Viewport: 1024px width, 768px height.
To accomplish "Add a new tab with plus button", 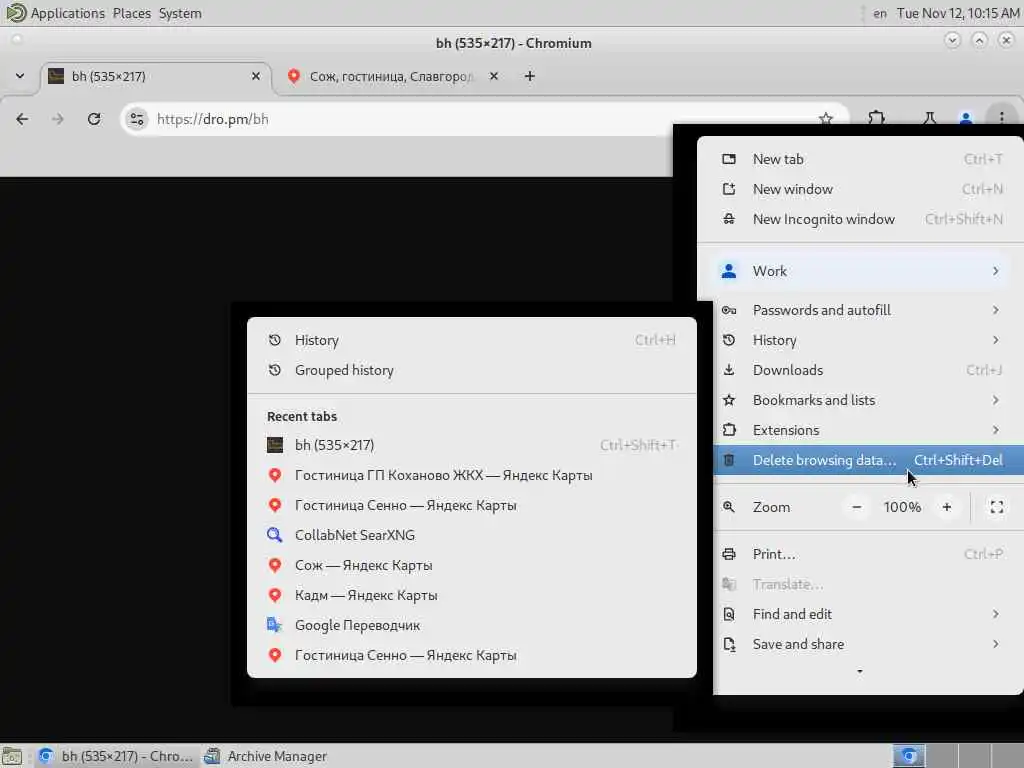I will (x=530, y=76).
